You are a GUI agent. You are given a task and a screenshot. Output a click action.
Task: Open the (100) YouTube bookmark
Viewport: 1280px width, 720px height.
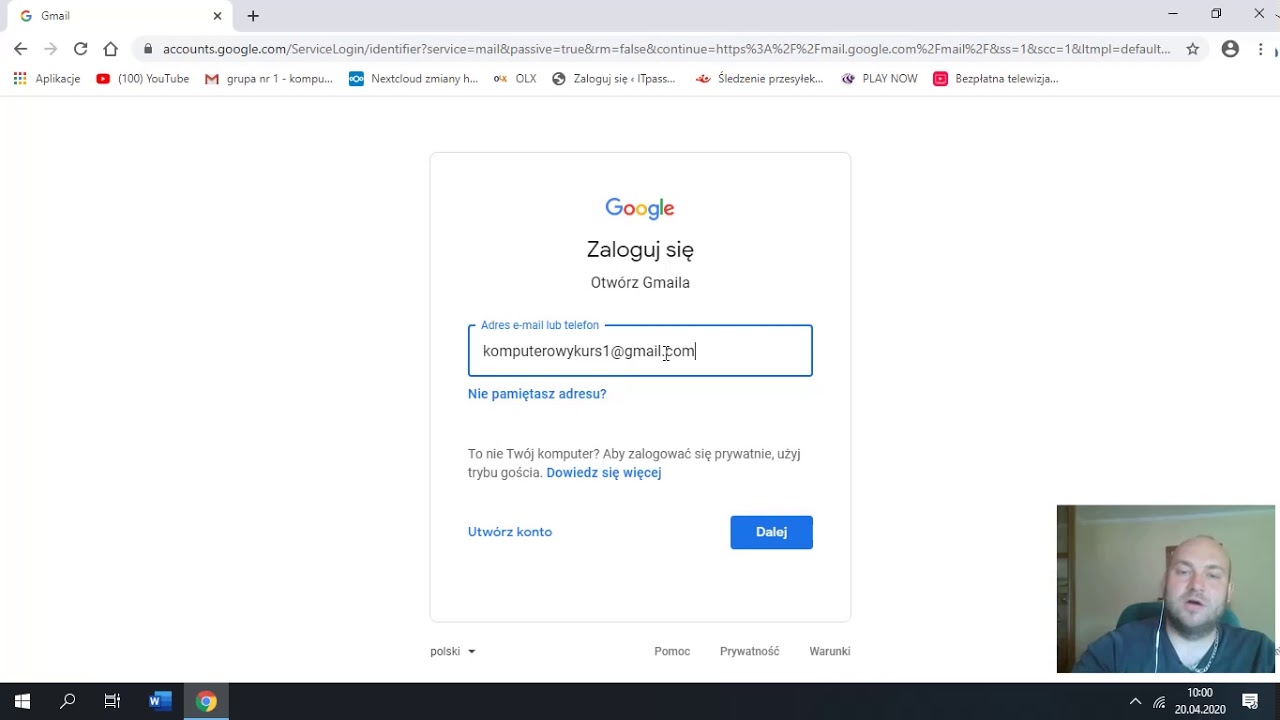(x=143, y=79)
